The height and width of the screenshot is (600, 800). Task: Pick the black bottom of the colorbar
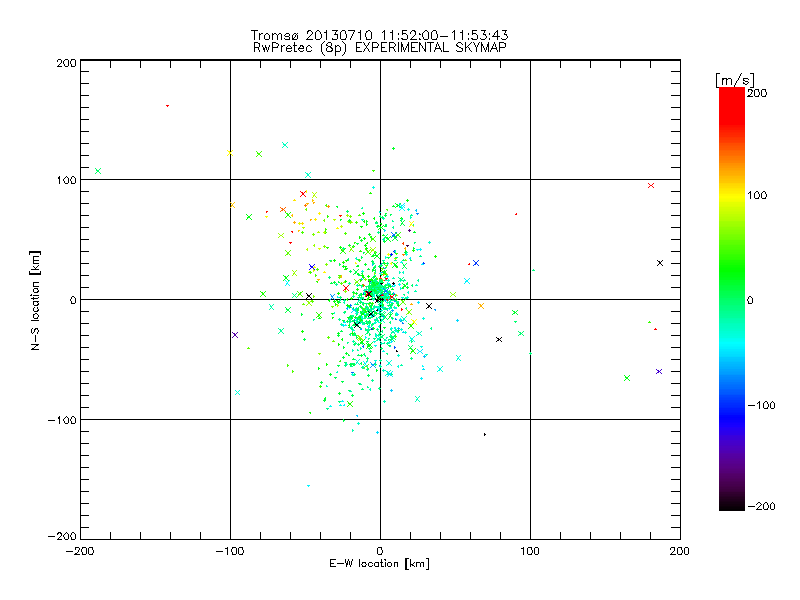732,504
